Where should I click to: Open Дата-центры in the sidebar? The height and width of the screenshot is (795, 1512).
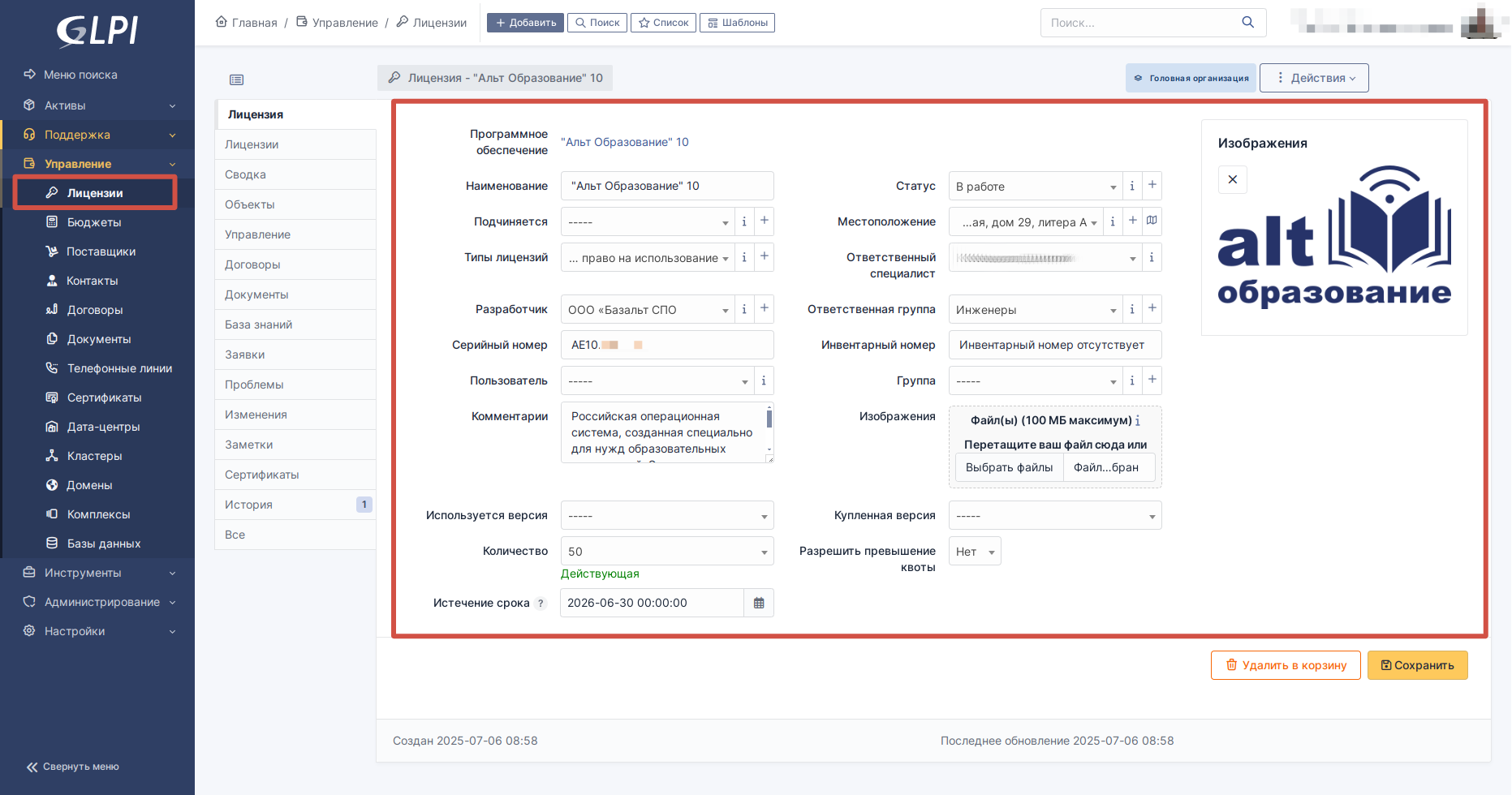(x=103, y=427)
